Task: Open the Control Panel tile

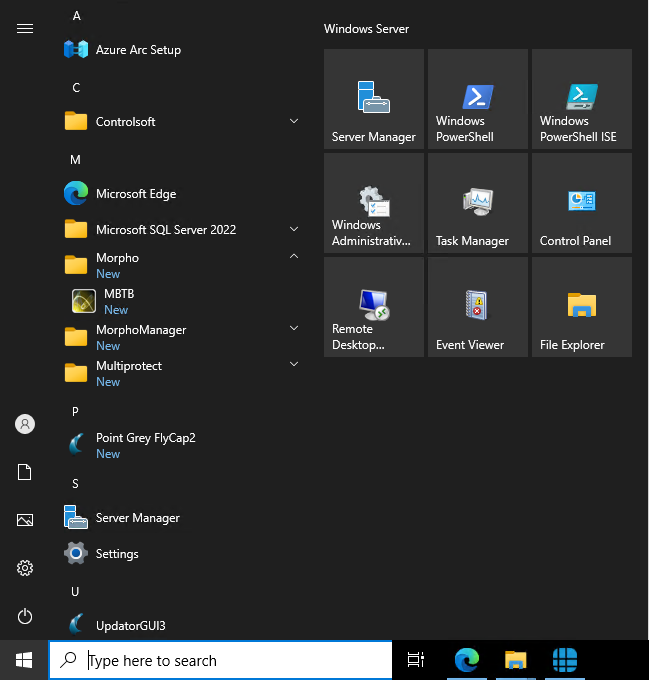Action: pyautogui.click(x=582, y=203)
